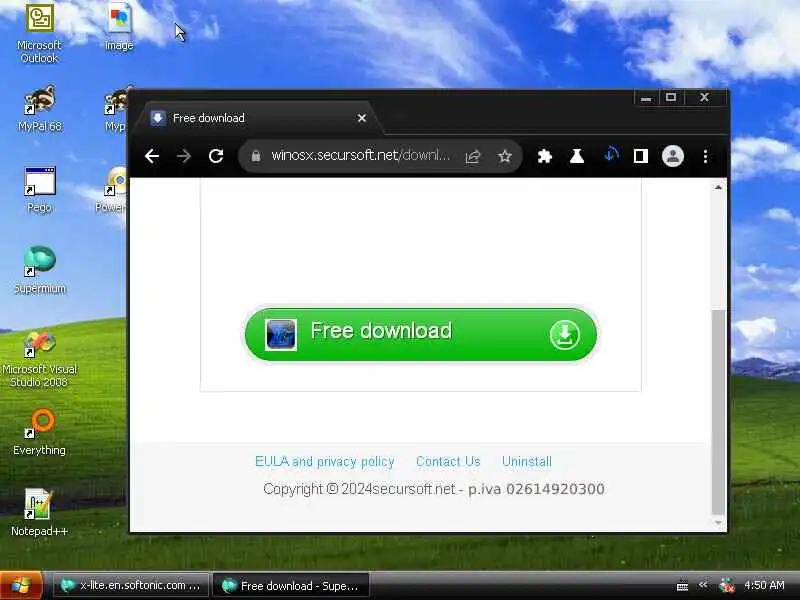
Task: Click scrollbar up arrow in browser
Action: point(718,187)
